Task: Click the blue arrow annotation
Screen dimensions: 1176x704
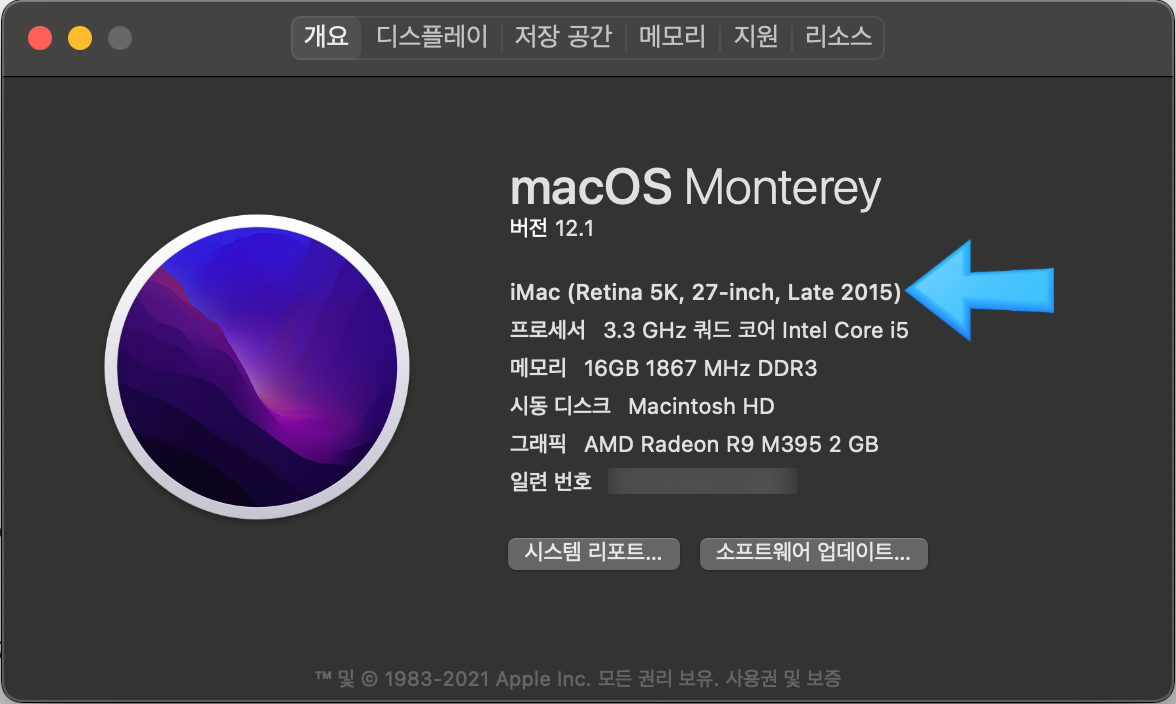Action: [x=980, y=291]
